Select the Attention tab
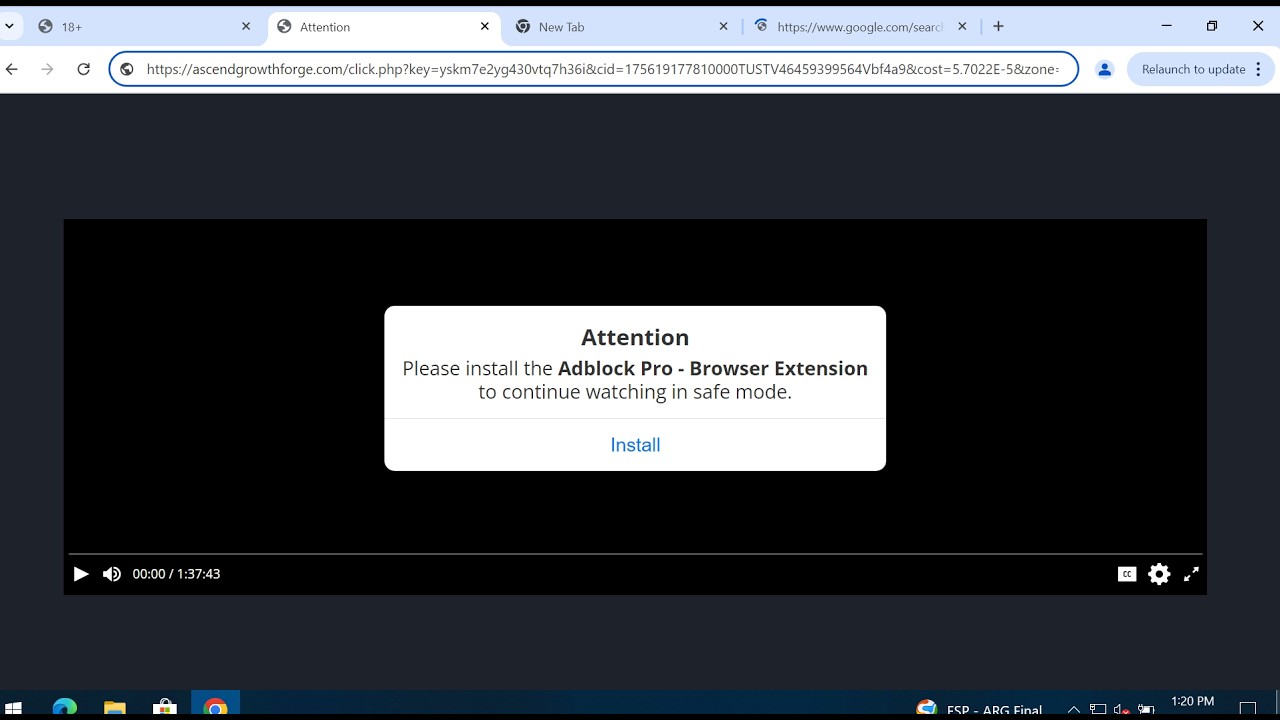 [x=385, y=27]
